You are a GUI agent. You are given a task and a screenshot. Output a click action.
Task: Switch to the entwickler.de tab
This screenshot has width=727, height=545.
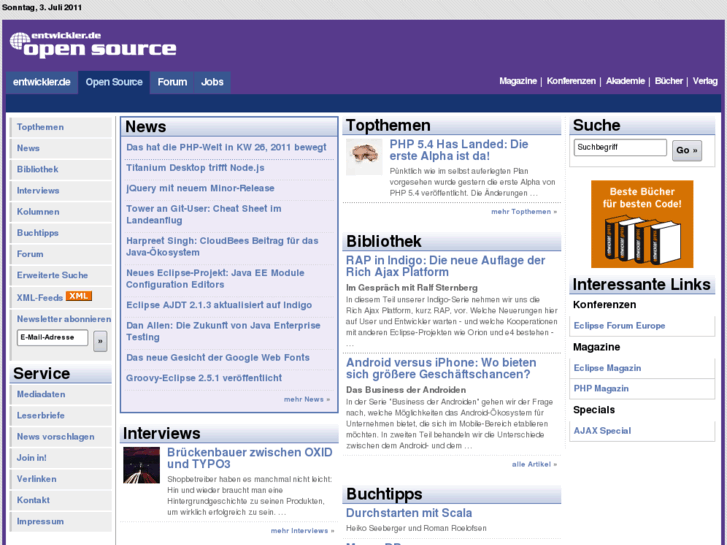42,82
